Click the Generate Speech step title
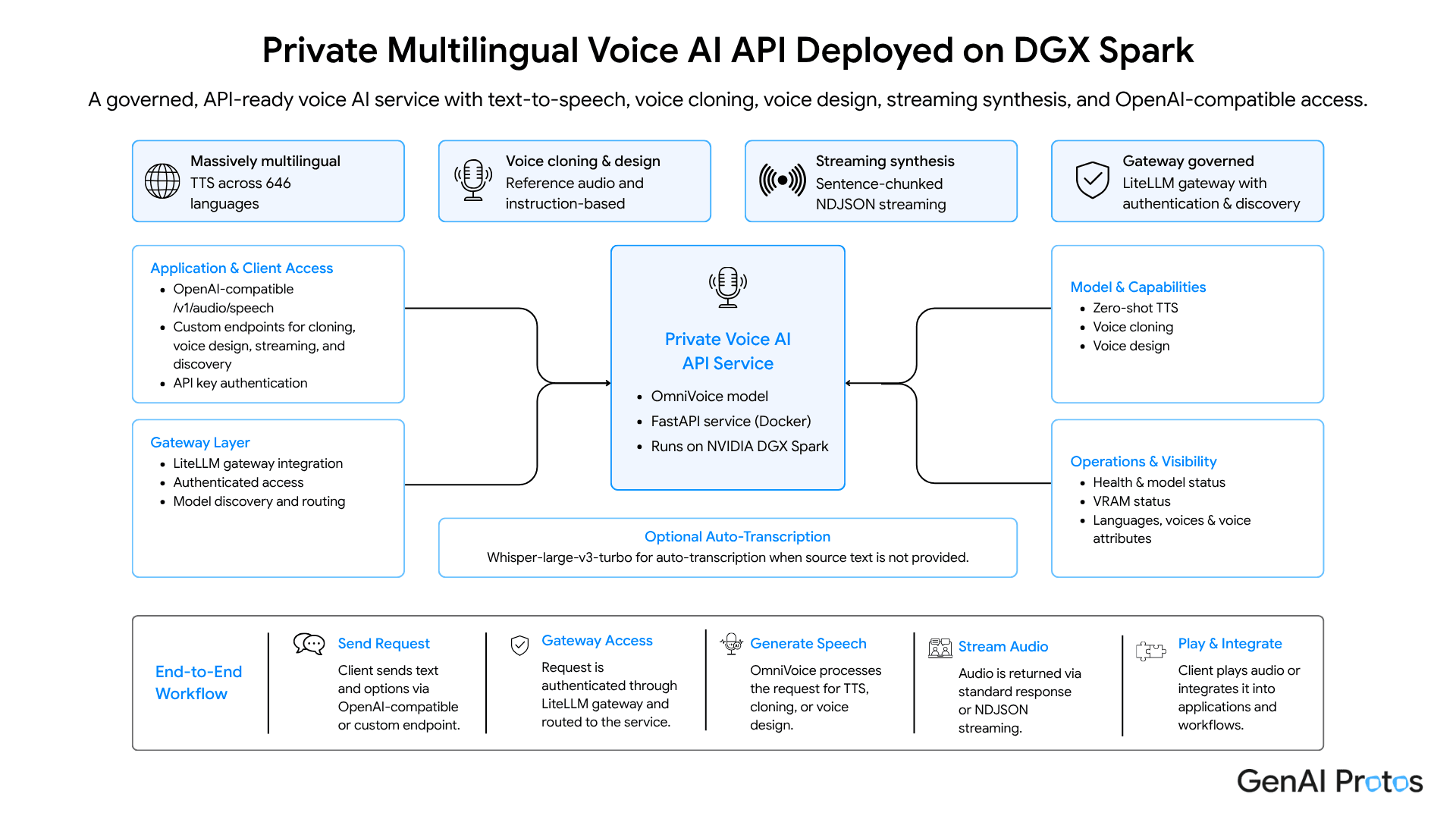 [808, 644]
